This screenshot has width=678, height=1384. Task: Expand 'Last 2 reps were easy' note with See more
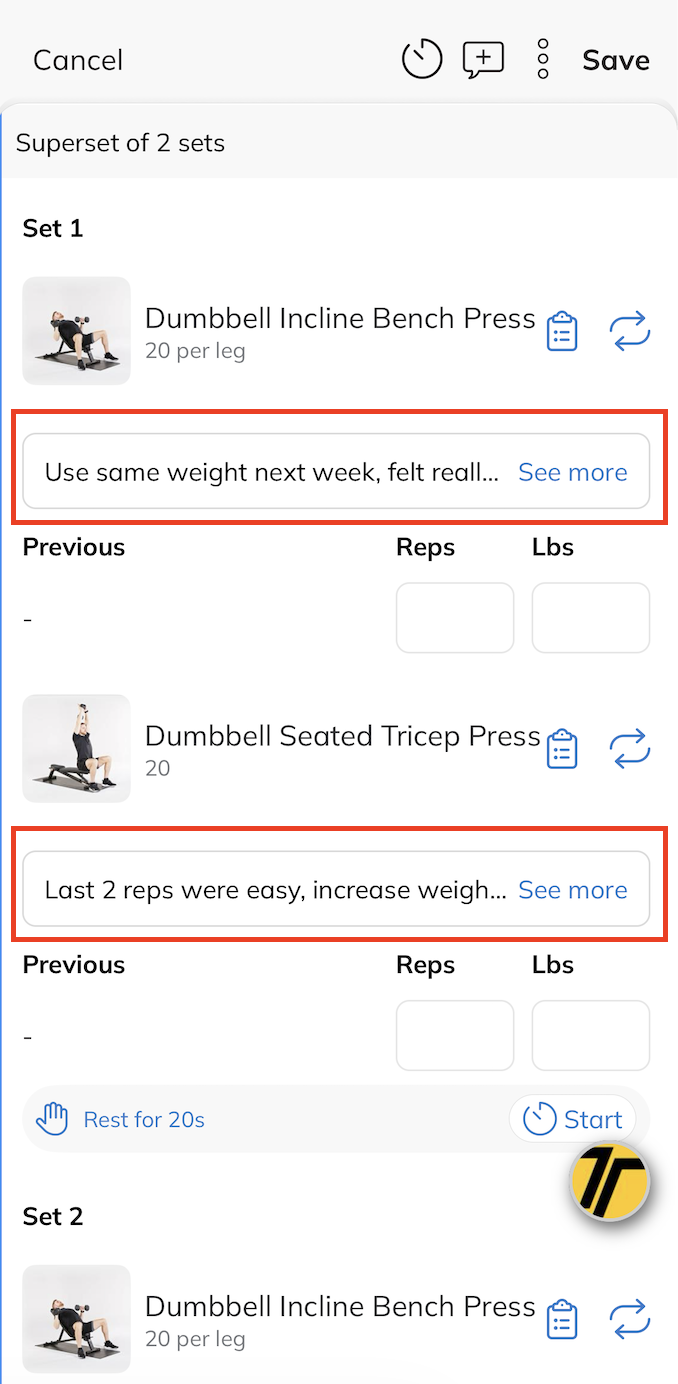click(572, 890)
